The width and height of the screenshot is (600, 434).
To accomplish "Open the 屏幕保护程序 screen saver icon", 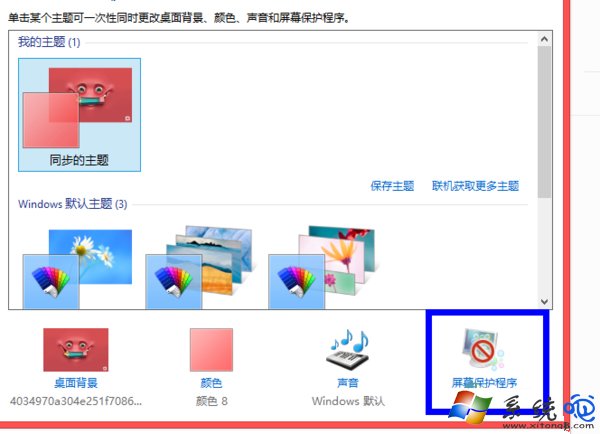I will click(483, 349).
